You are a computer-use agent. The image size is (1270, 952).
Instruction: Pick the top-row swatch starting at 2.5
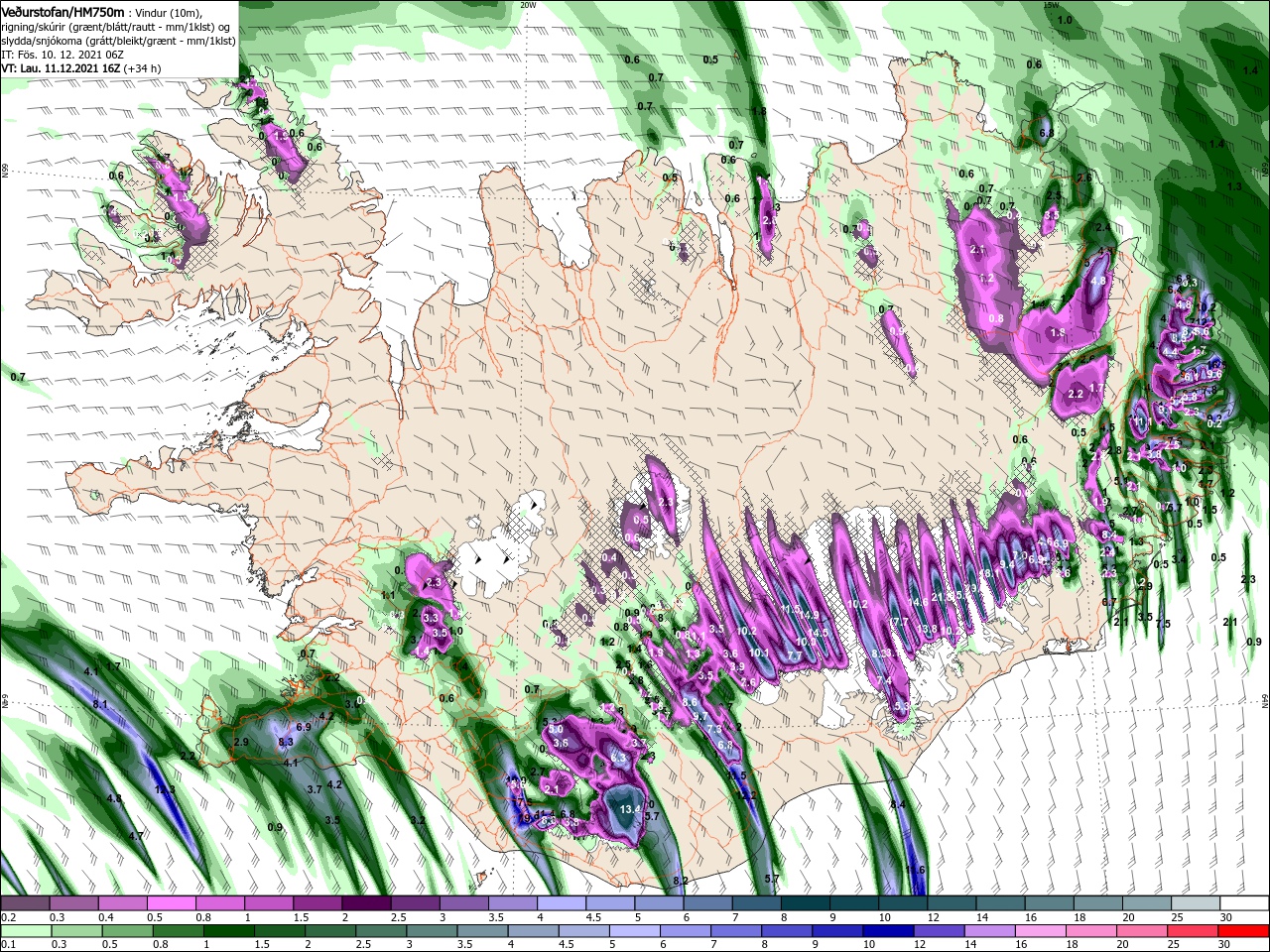[x=415, y=903]
